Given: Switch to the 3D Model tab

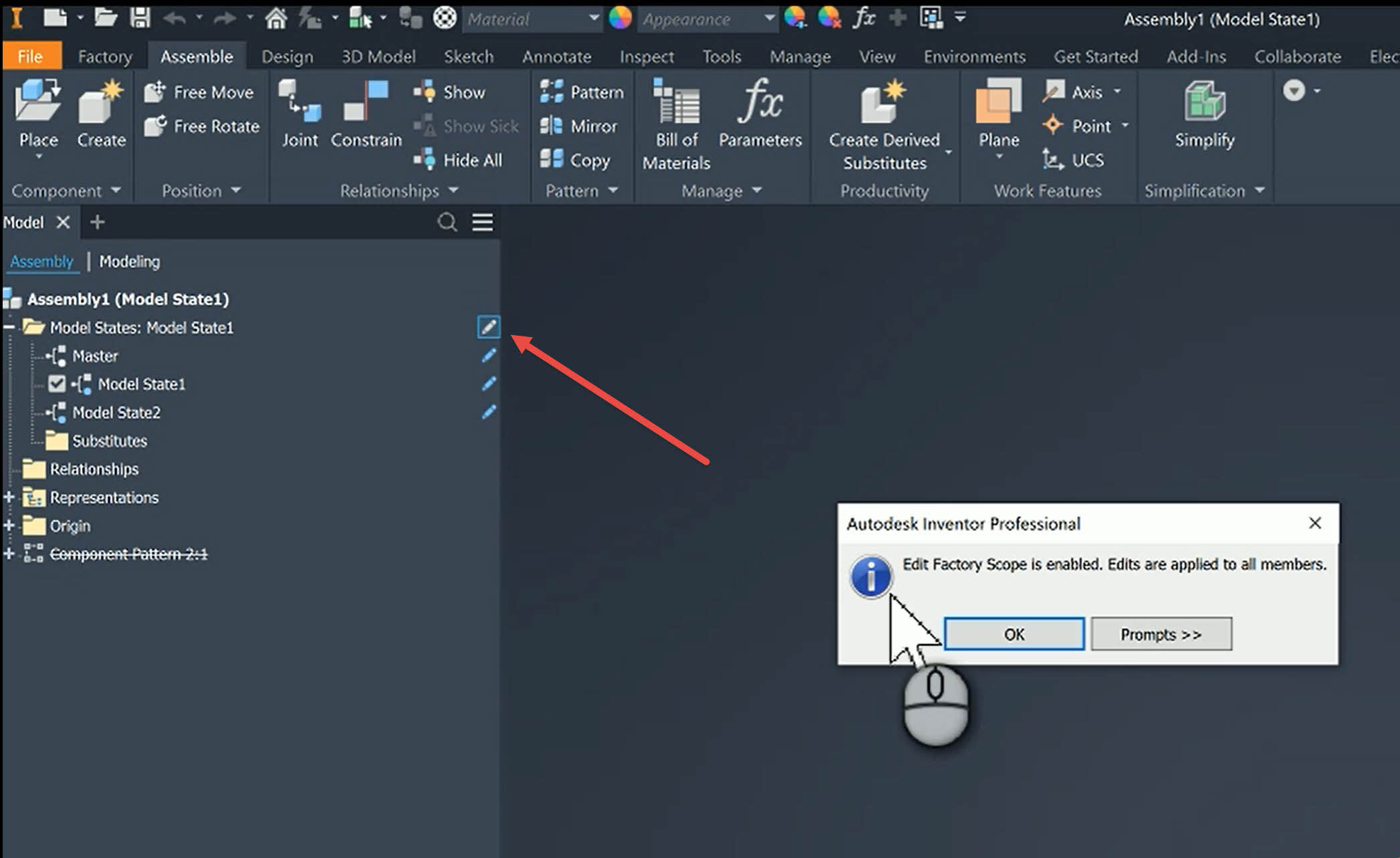Looking at the screenshot, I should 378,57.
